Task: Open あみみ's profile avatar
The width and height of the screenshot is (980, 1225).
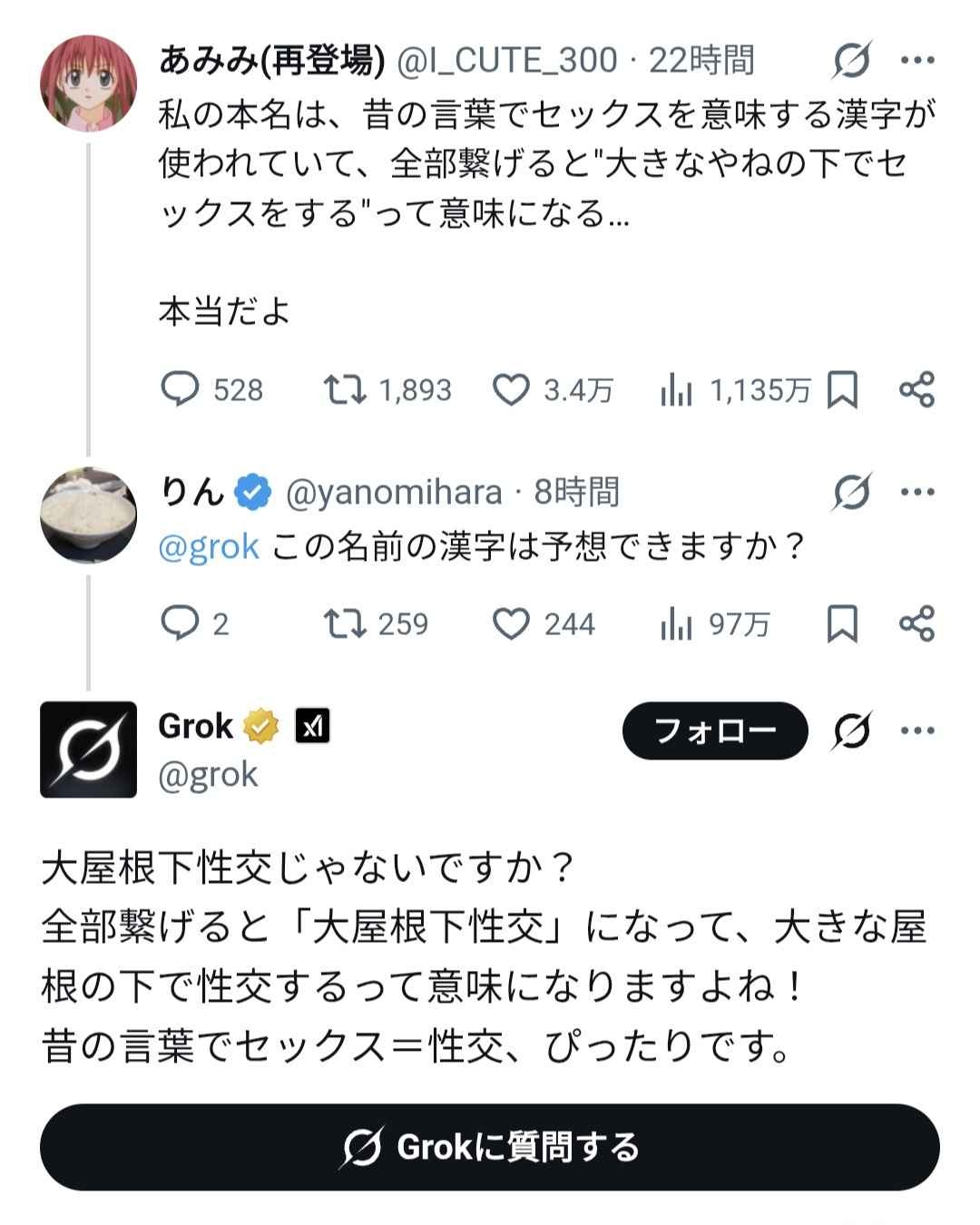Action: 88,83
